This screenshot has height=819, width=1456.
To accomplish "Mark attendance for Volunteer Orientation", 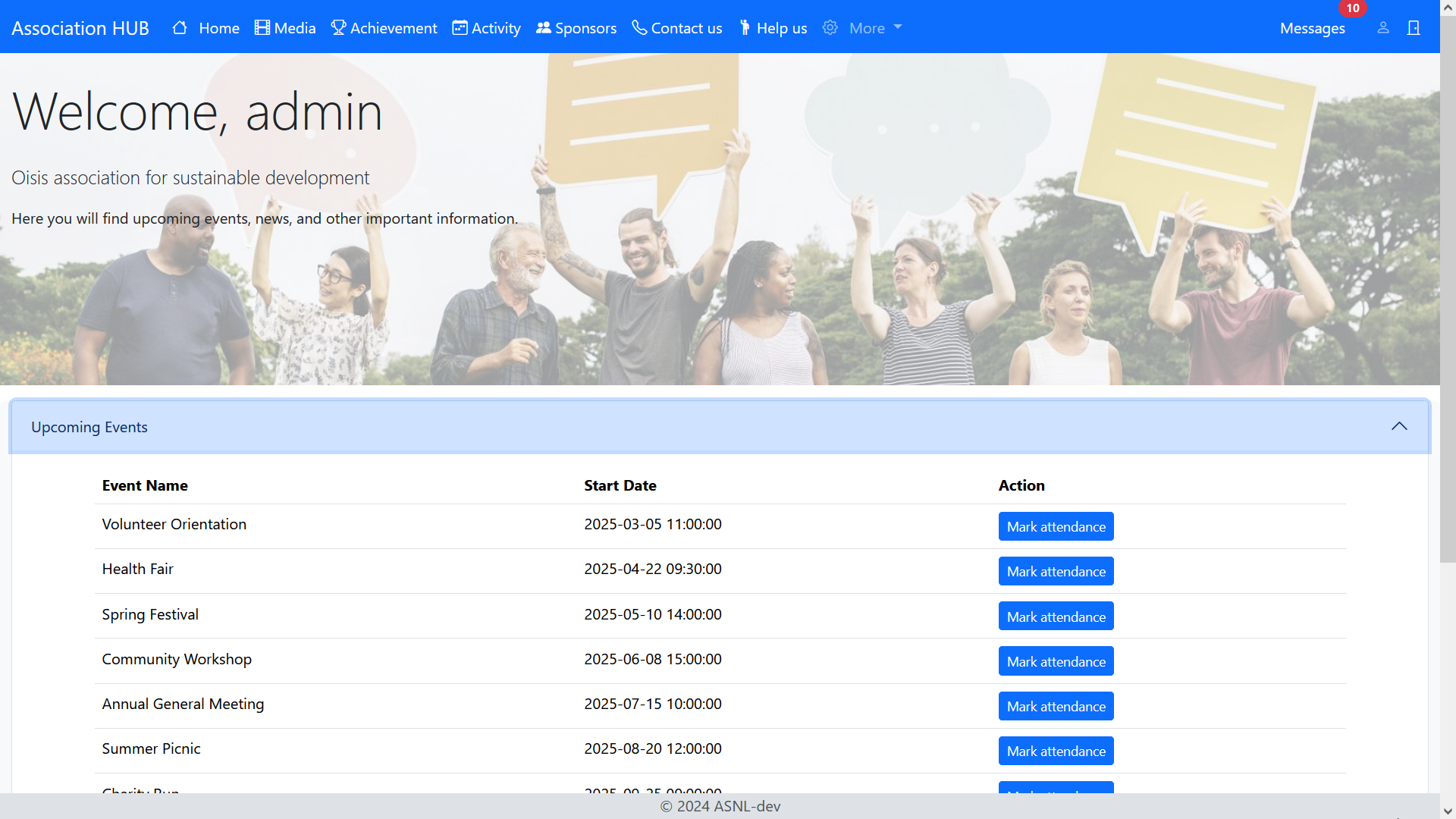I will 1056,526.
